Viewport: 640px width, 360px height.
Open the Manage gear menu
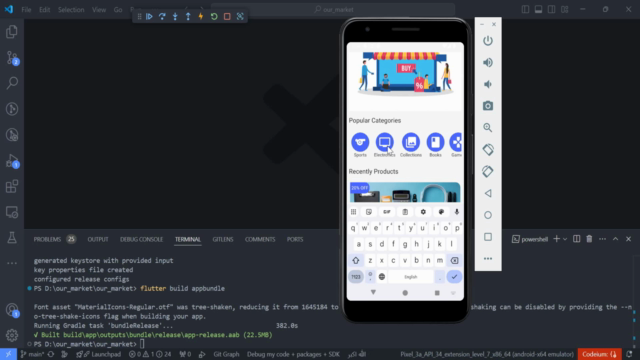[x=12, y=335]
